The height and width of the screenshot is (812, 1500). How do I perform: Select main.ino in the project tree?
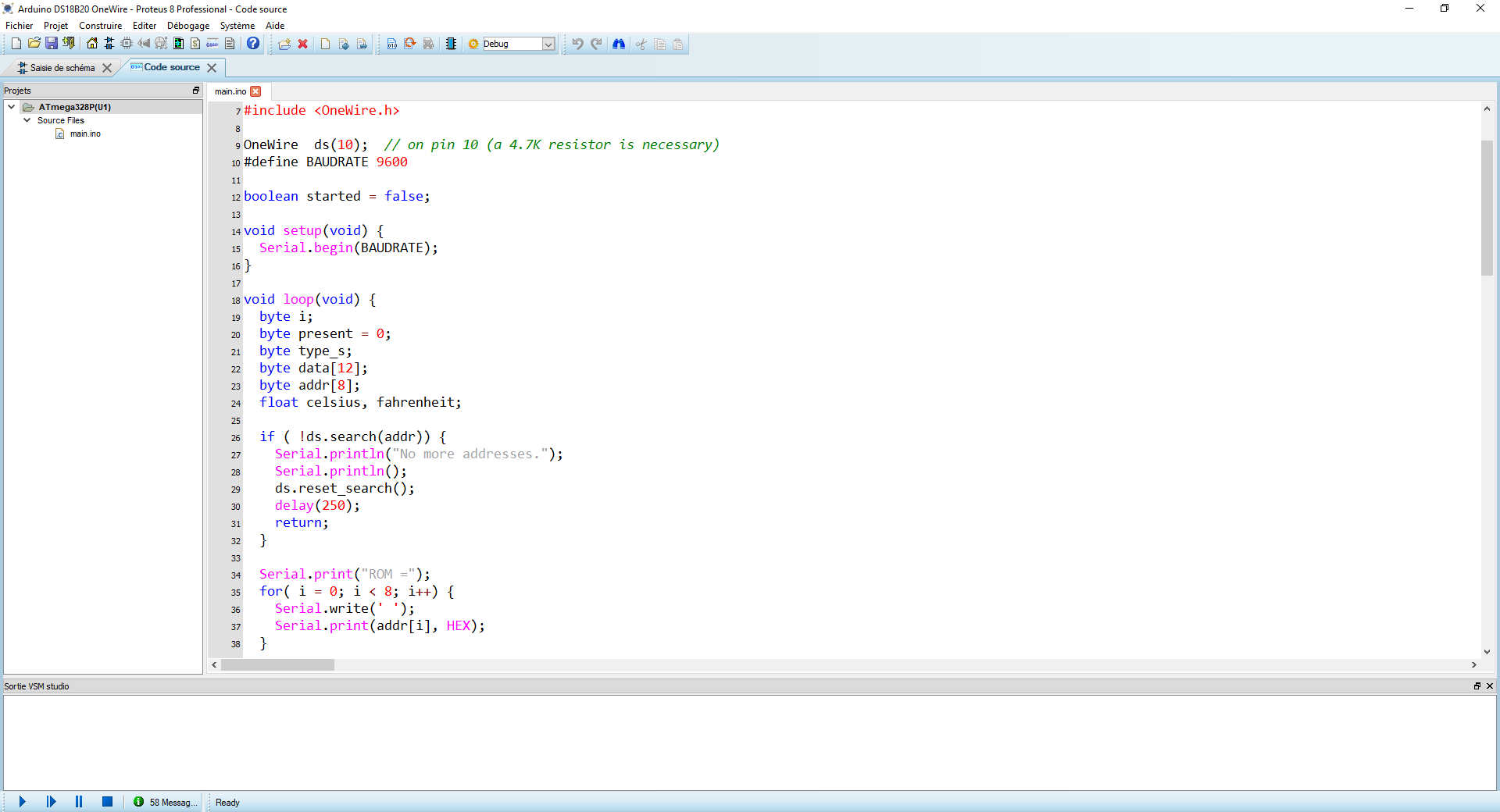[x=85, y=134]
